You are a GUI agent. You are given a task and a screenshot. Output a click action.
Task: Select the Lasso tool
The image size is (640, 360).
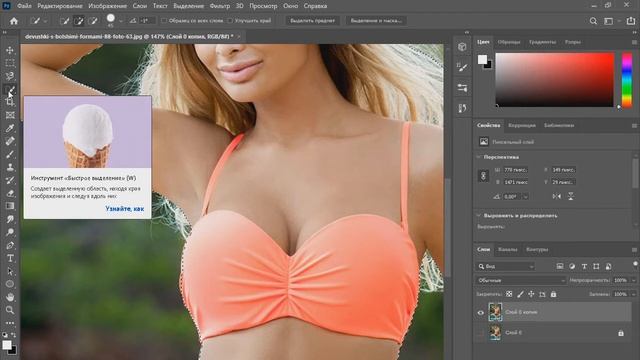[x=10, y=76]
